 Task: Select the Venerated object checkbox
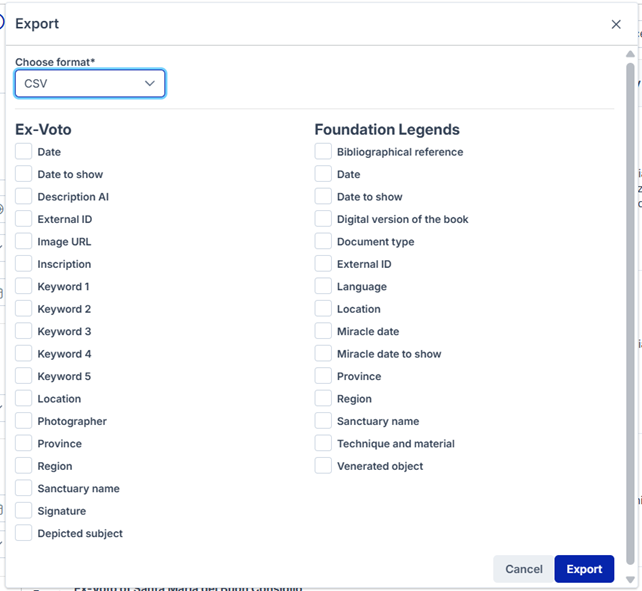[323, 466]
